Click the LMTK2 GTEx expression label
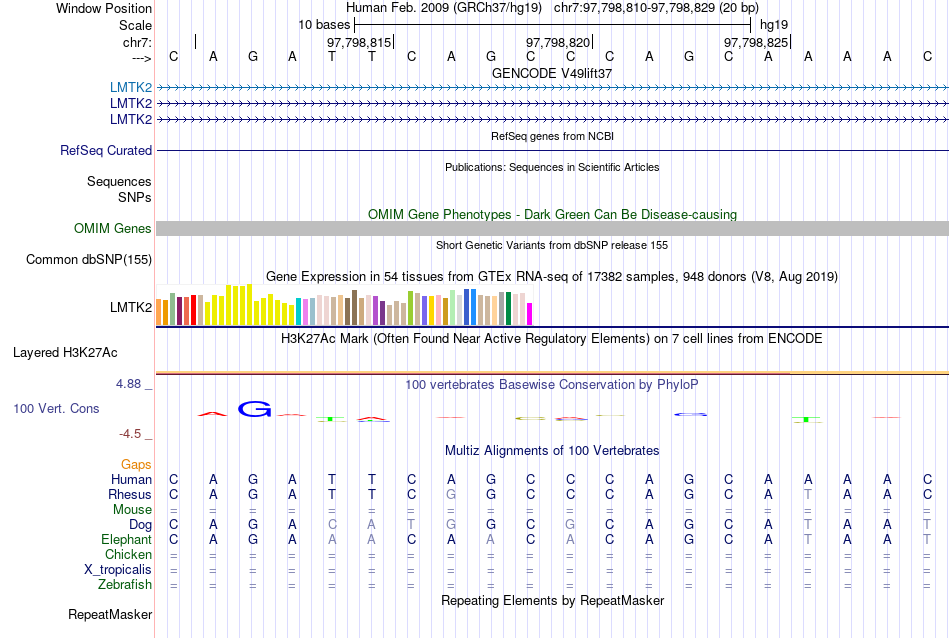 [131, 307]
